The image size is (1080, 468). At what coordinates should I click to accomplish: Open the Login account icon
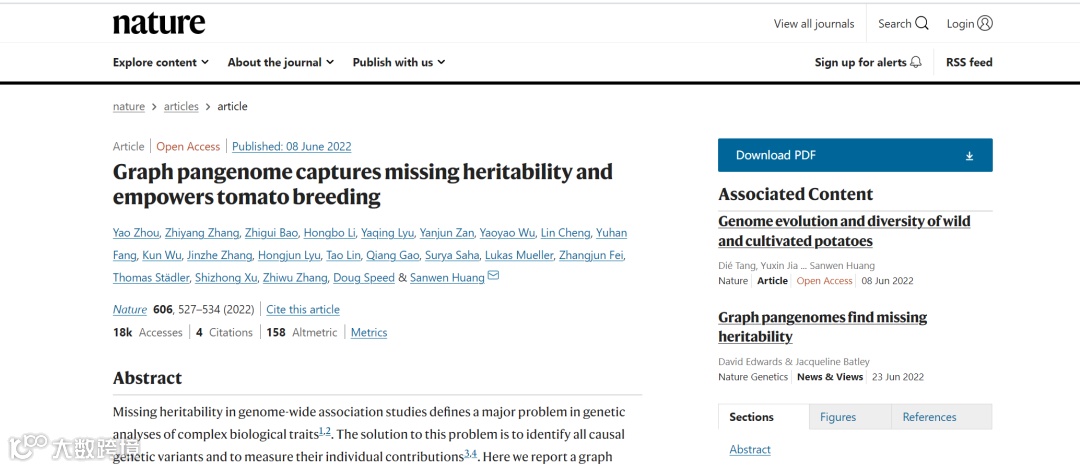[986, 24]
